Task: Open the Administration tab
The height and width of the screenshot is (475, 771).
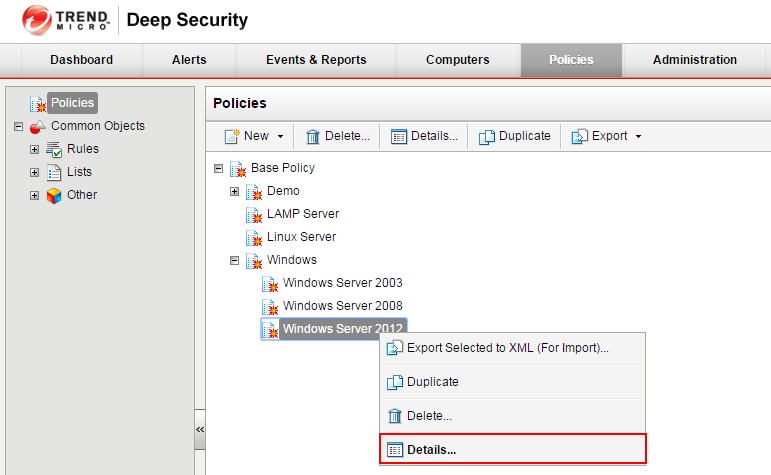Action: point(695,60)
